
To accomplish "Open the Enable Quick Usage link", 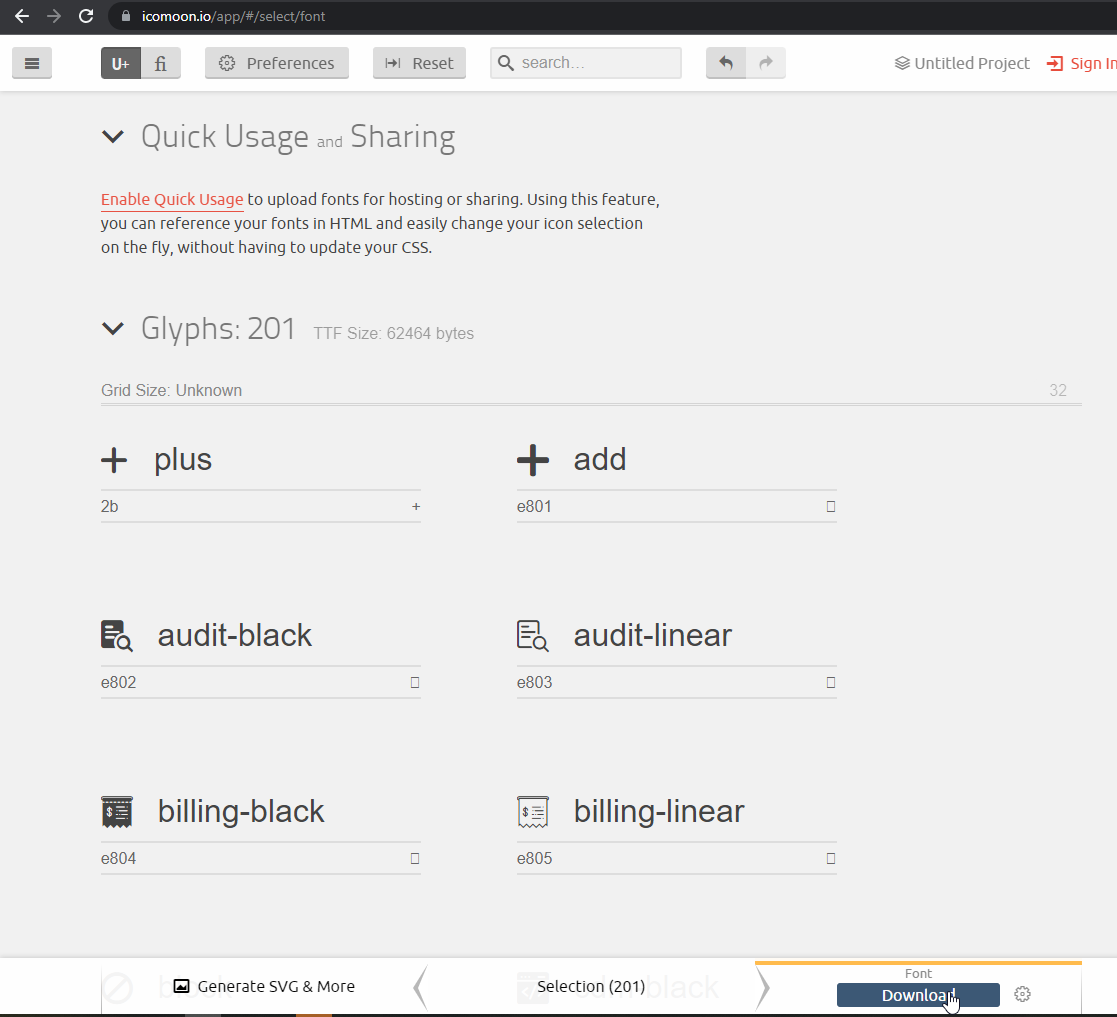I will (x=172, y=199).
